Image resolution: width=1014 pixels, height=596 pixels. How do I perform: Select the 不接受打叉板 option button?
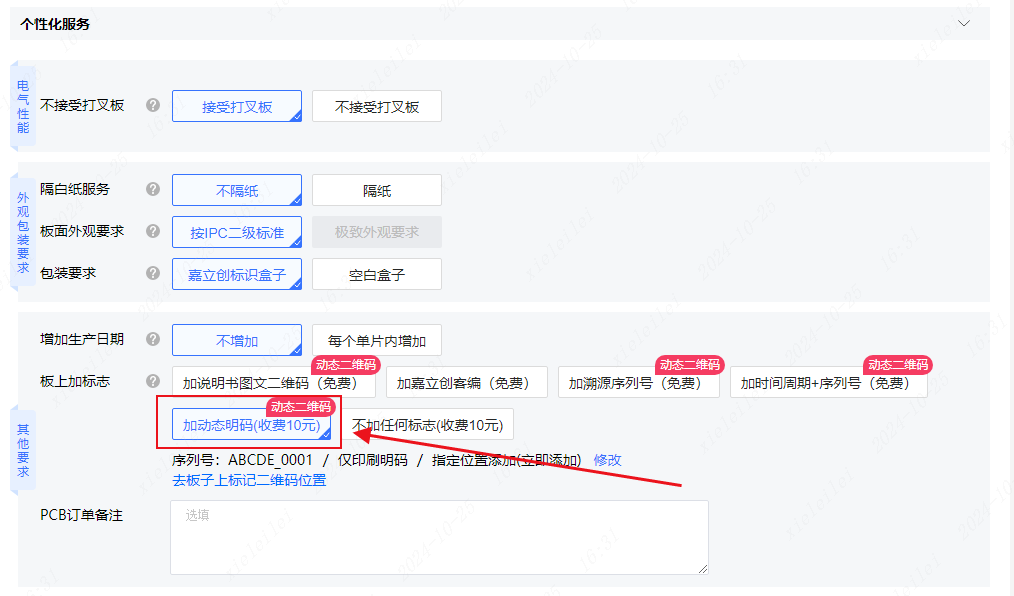click(377, 107)
